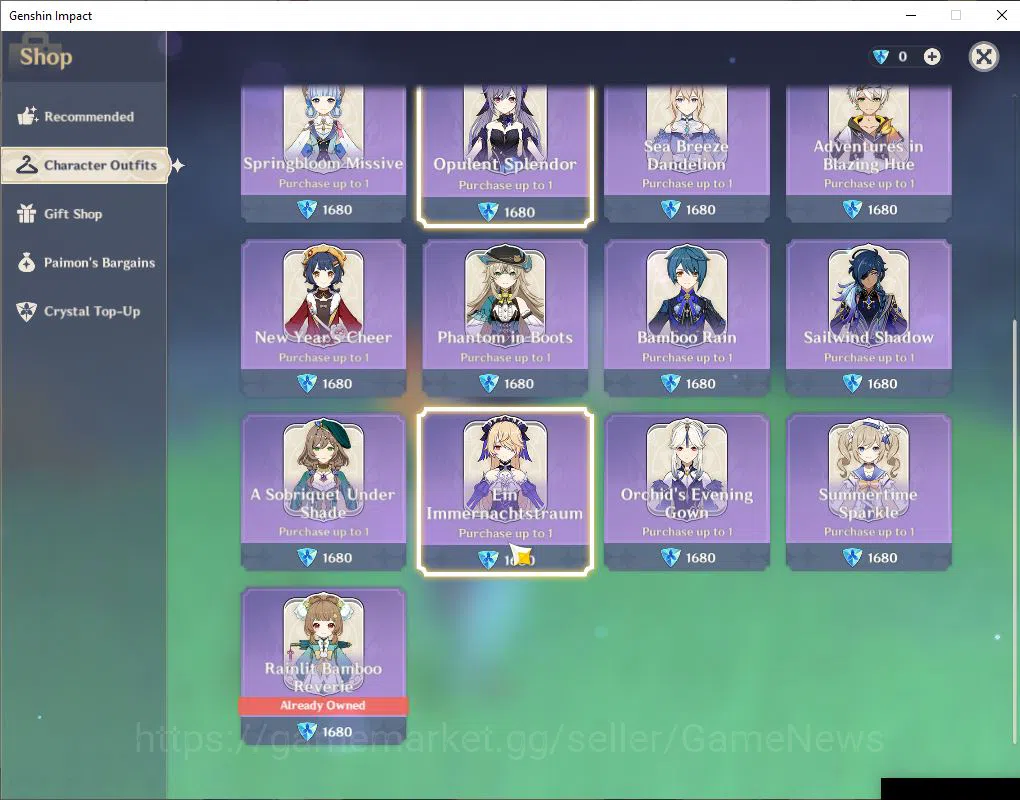This screenshot has height=800, width=1020.
Task: Click the crystal icon under Phantom in Boots
Action: tap(489, 384)
